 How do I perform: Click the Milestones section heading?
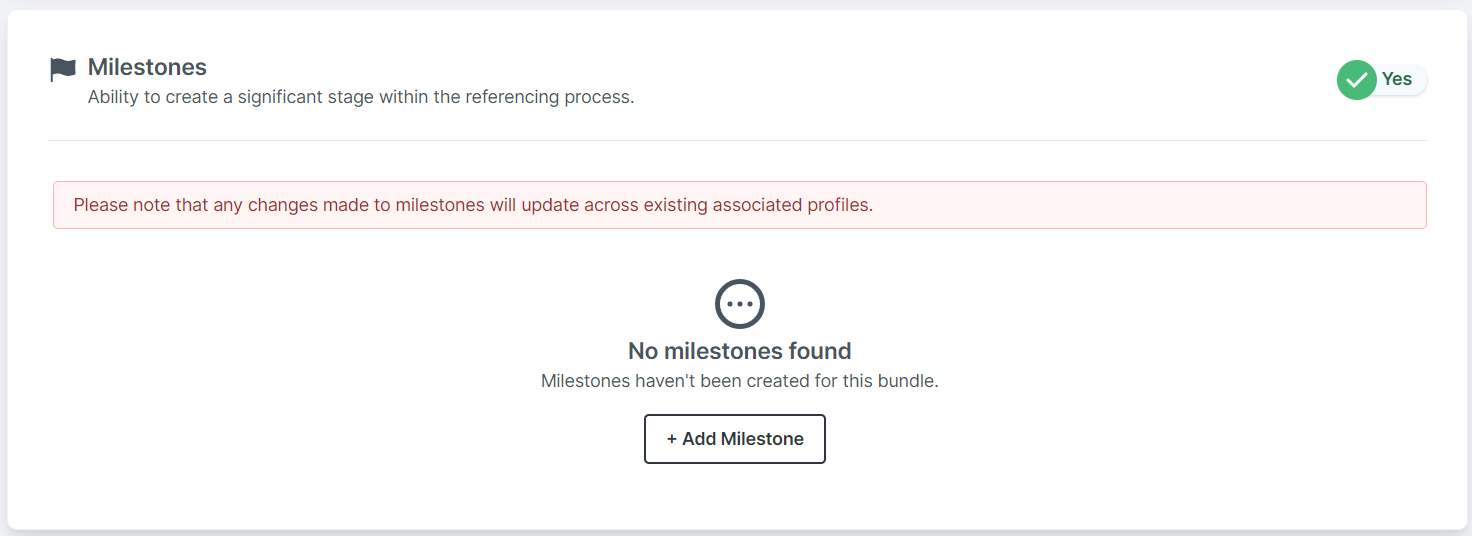[147, 67]
